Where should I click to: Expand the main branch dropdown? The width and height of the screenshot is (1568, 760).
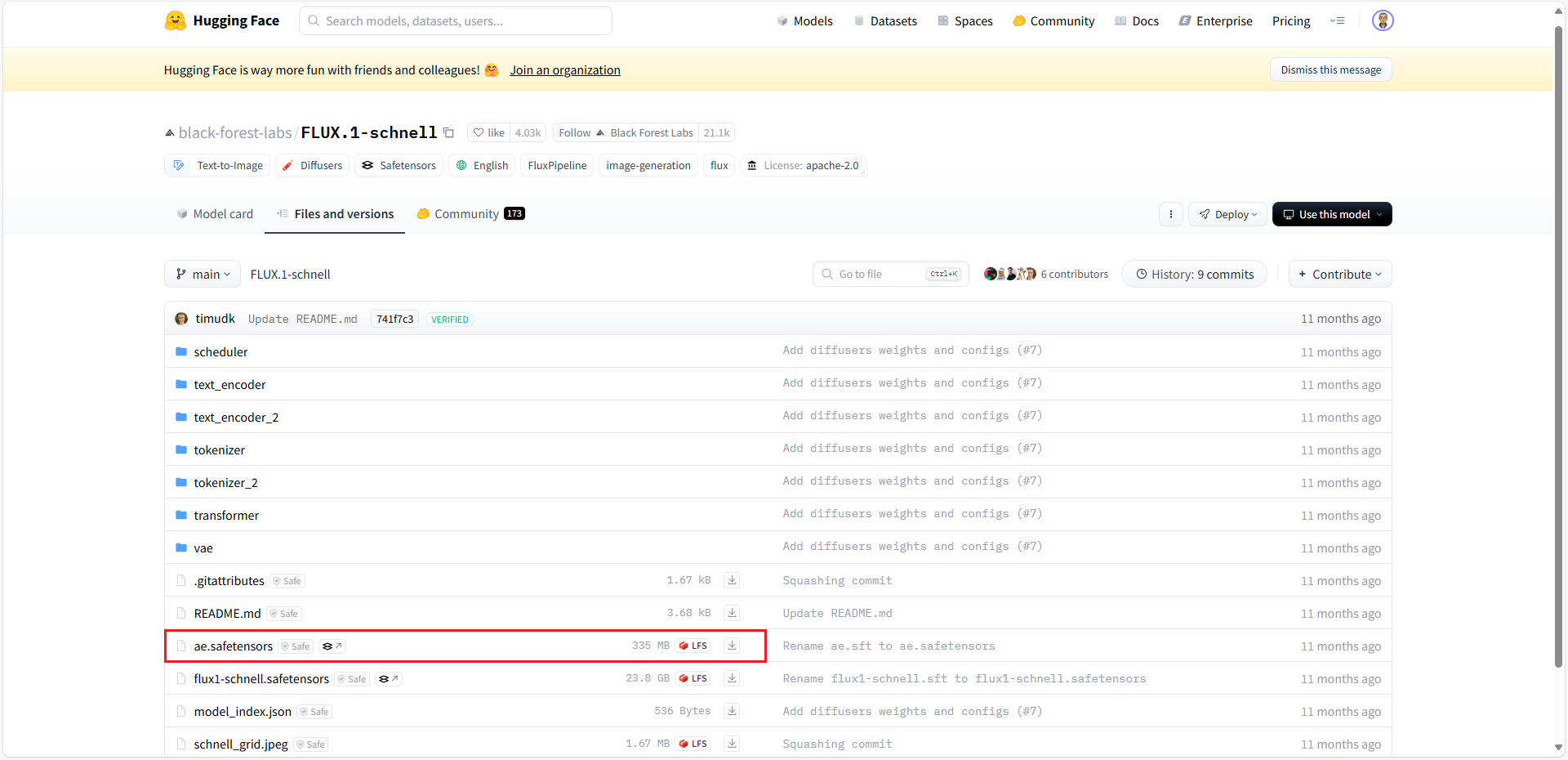[x=203, y=275]
